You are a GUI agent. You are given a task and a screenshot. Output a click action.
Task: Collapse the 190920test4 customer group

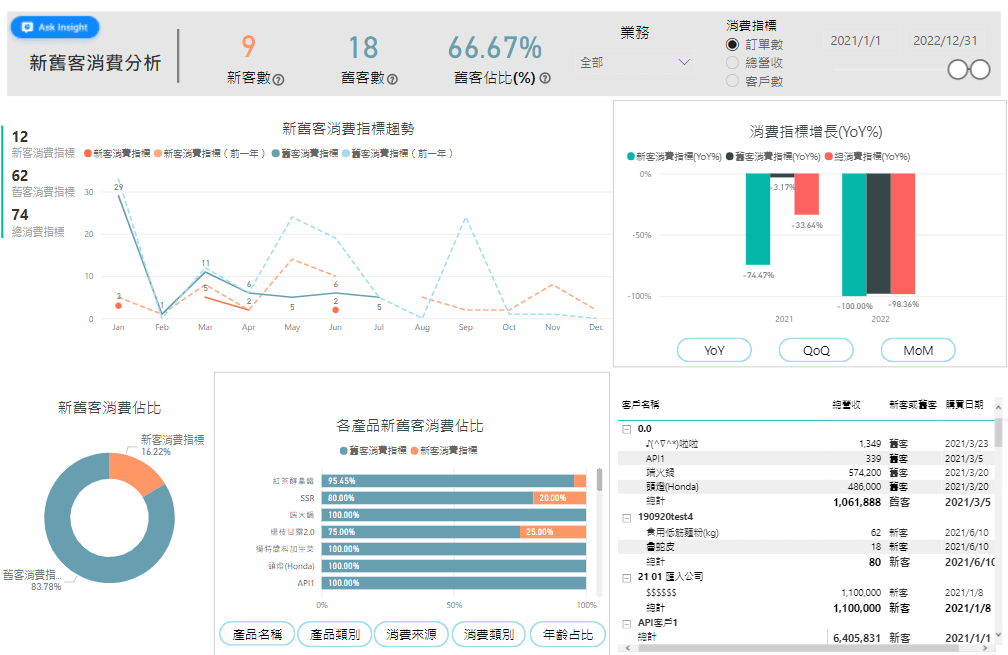pyautogui.click(x=627, y=517)
